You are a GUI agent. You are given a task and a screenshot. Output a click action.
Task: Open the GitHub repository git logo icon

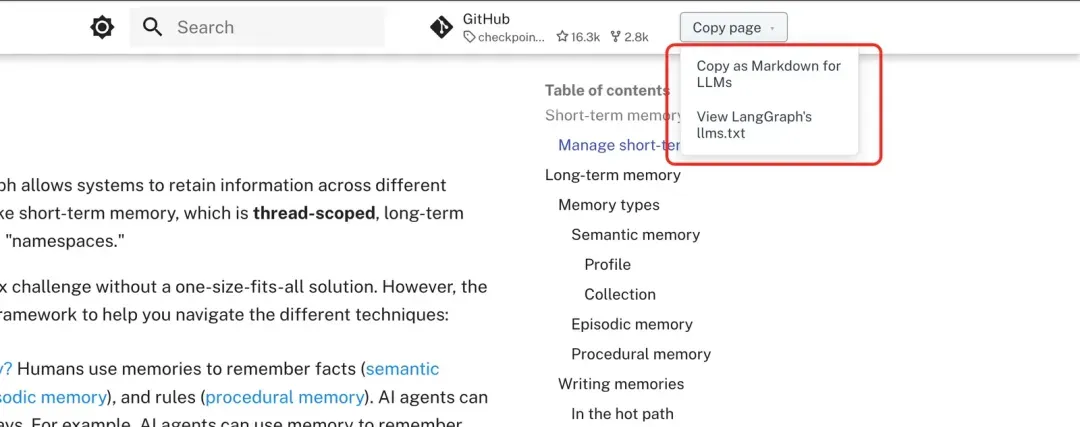[x=441, y=27]
